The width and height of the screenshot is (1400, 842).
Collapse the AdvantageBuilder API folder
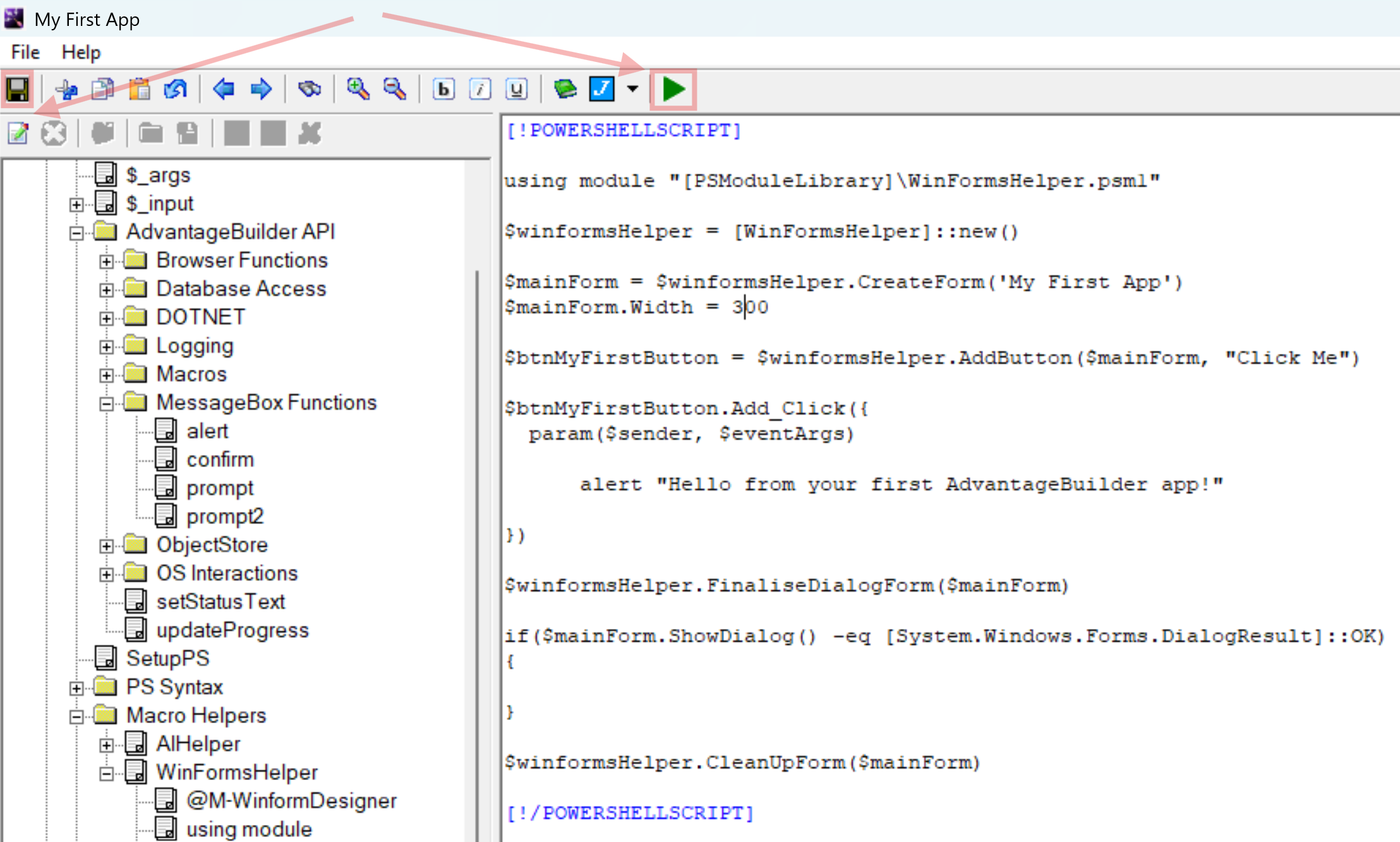(x=76, y=233)
